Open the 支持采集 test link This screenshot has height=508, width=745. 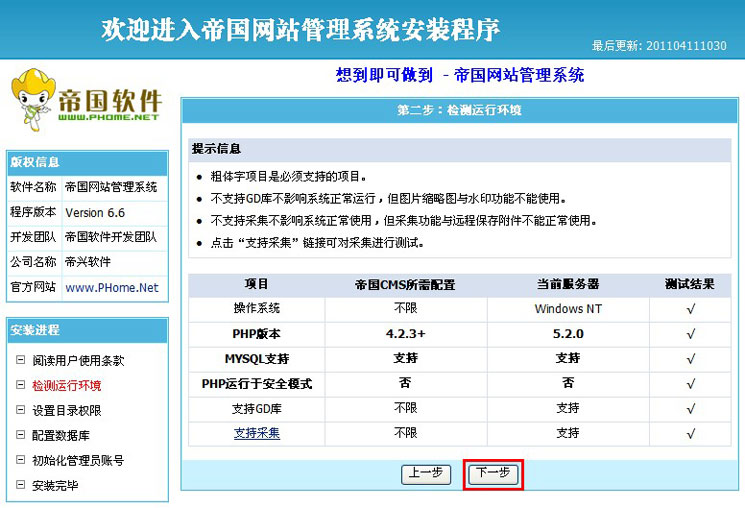click(x=257, y=433)
